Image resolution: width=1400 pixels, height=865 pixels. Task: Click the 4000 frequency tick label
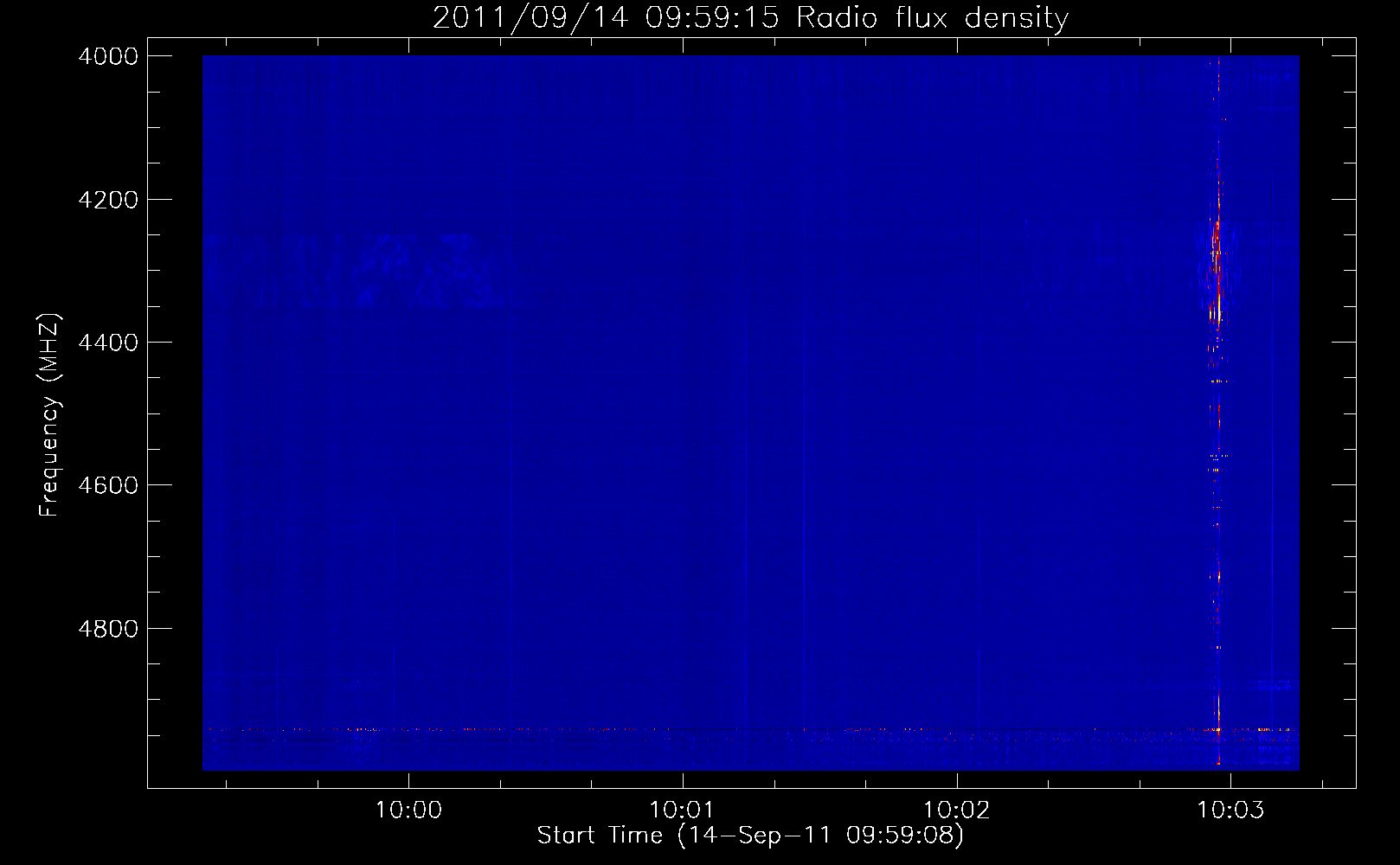pos(108,56)
